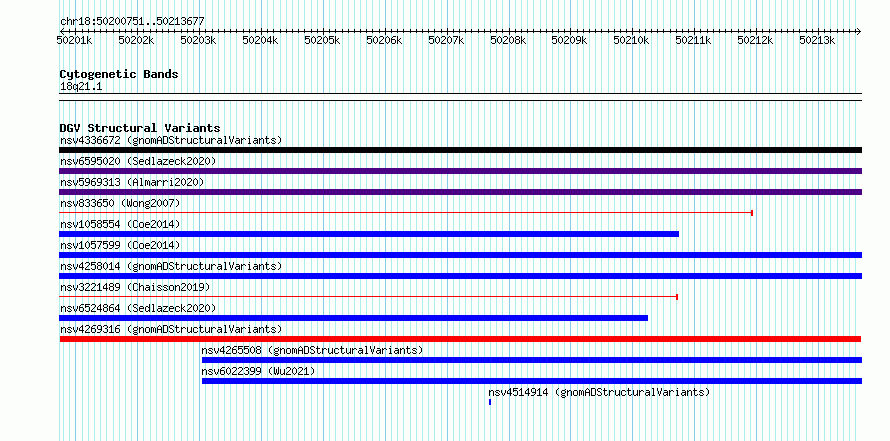Click the blue nsv4258014 variant bar
The image size is (890, 441).
(460, 276)
